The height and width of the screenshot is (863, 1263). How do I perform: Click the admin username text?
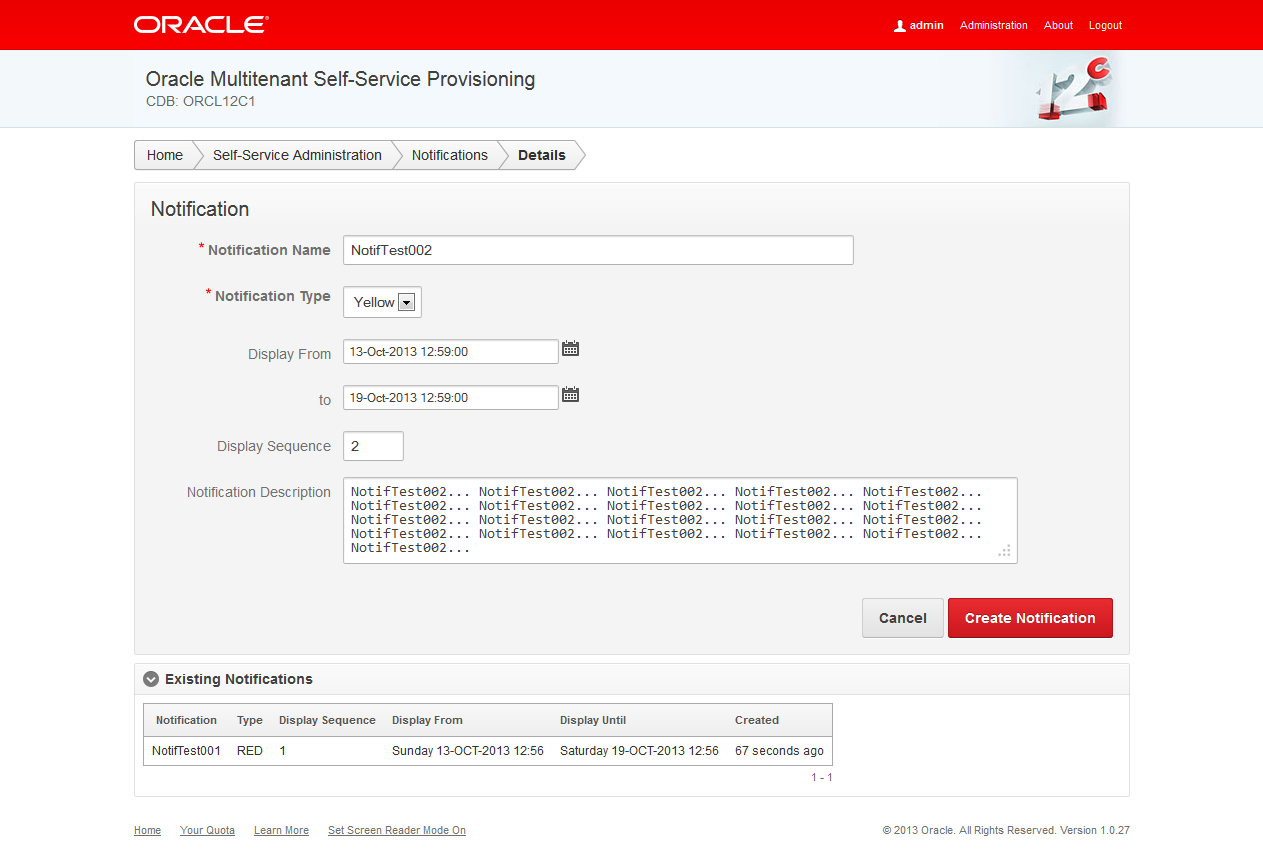927,26
